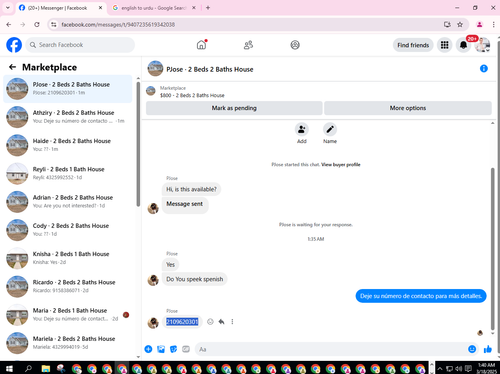
Task: Click the Name edit pencil icon
Action: (x=330, y=129)
